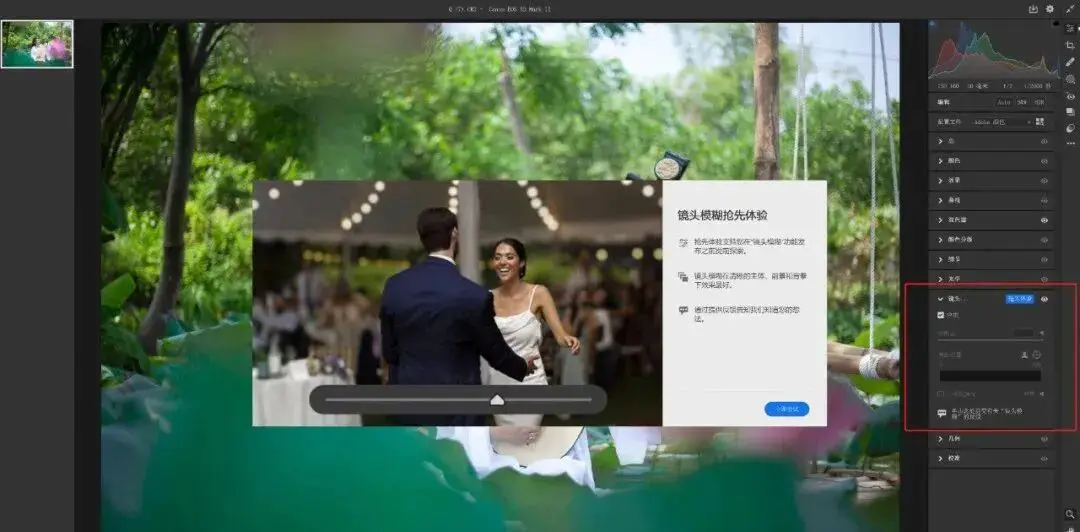Open the 配置文件 profile dropdown

1002,122
